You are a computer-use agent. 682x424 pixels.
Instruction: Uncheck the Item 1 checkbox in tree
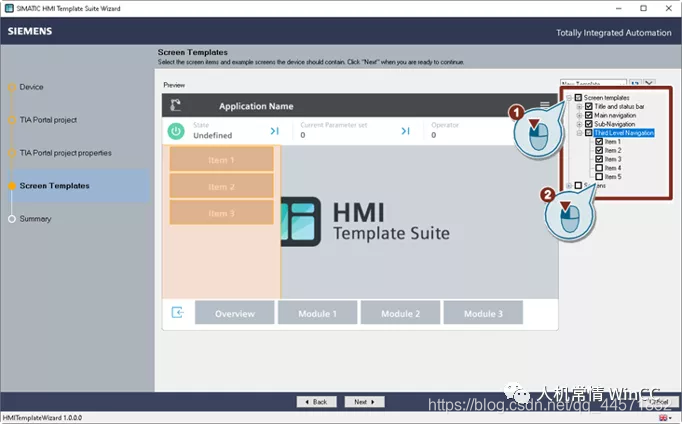point(599,141)
